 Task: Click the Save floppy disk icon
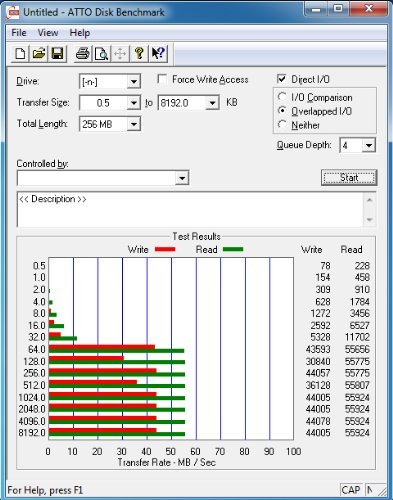click(x=58, y=53)
